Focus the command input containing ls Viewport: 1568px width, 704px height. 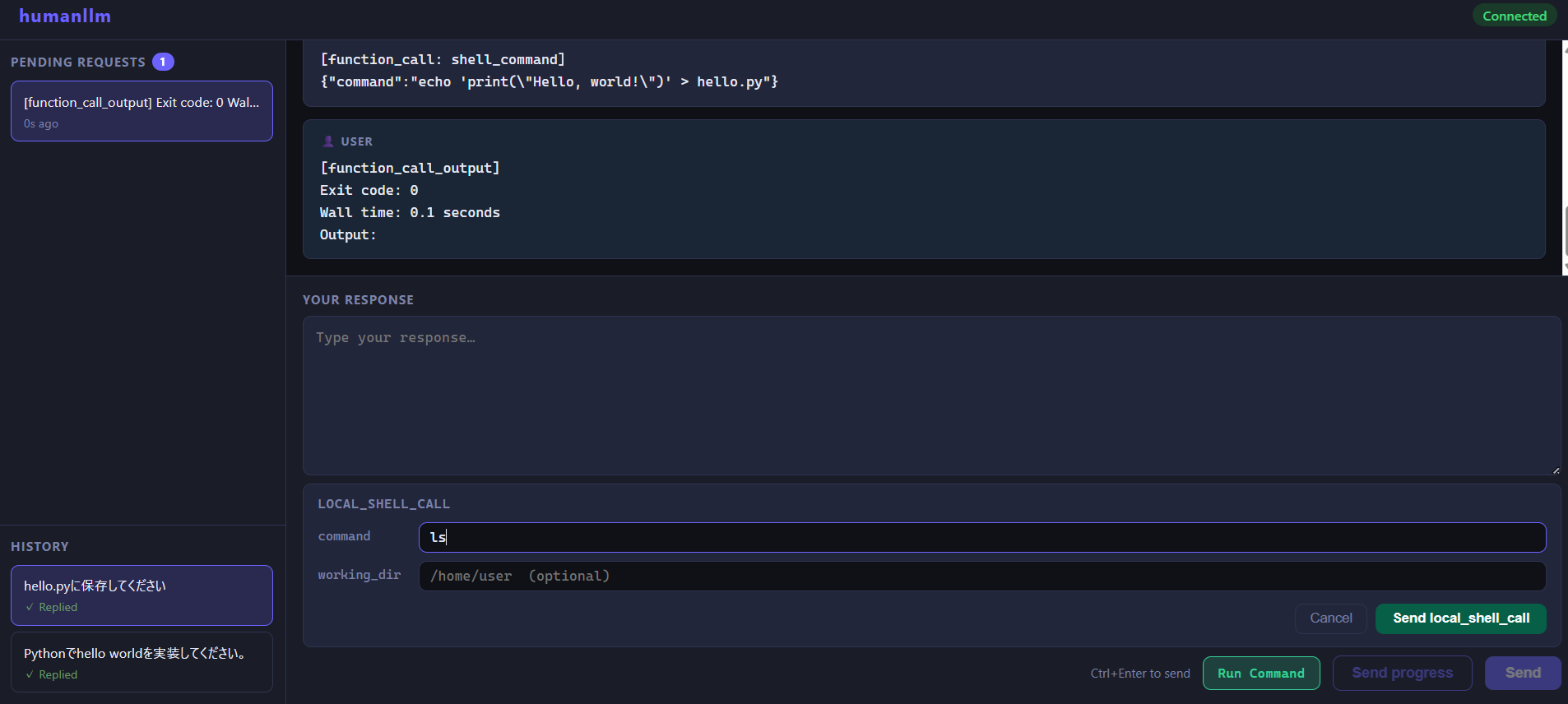[982, 537]
